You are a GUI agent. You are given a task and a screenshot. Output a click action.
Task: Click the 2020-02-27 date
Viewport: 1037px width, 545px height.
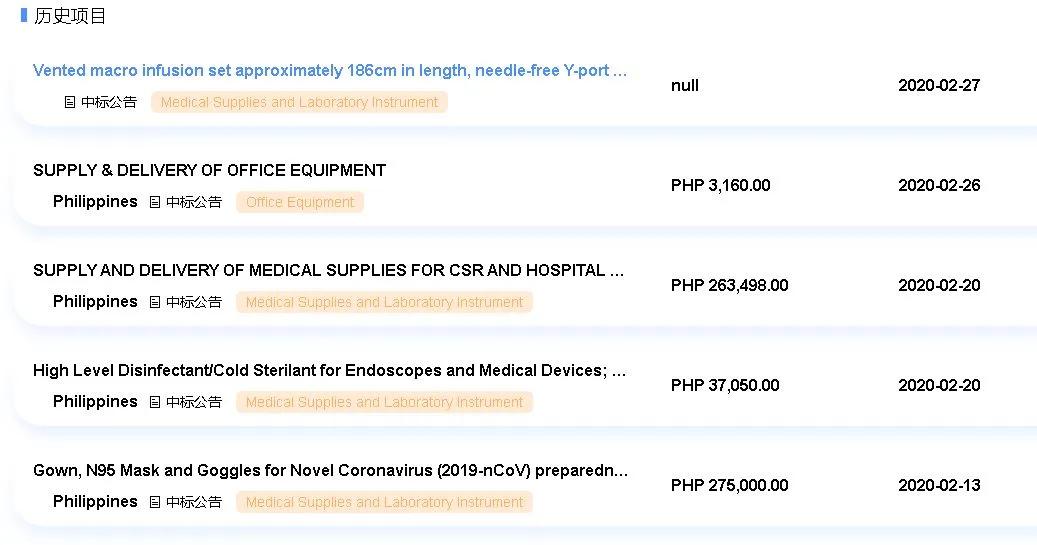939,85
